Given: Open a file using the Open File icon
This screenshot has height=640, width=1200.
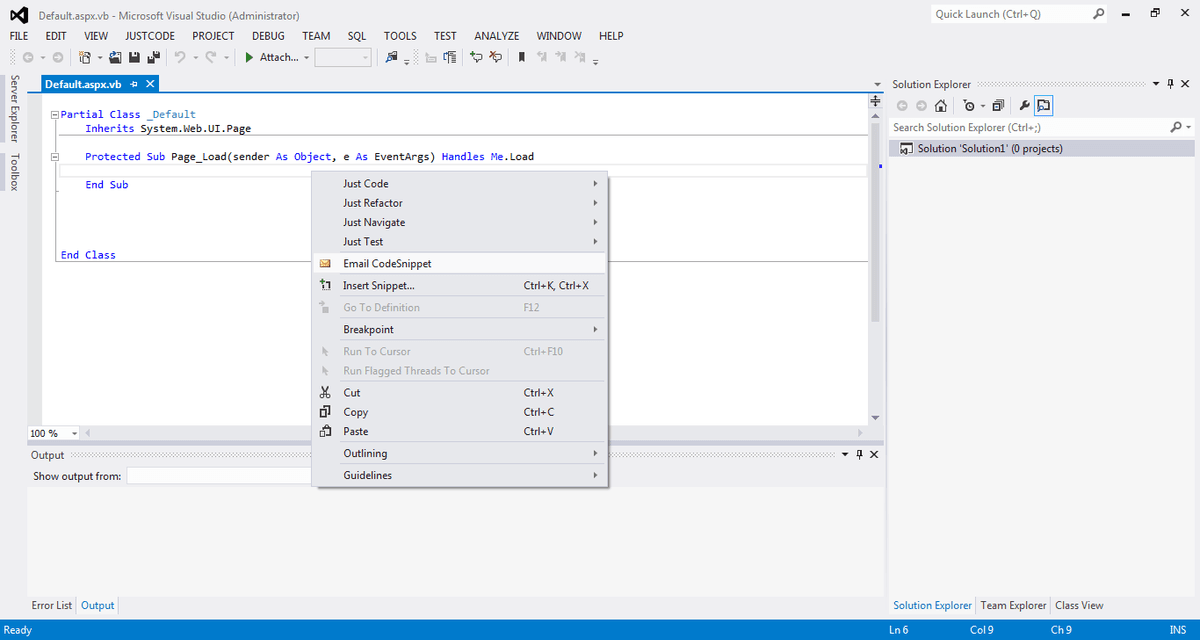Looking at the screenshot, I should click(x=115, y=57).
